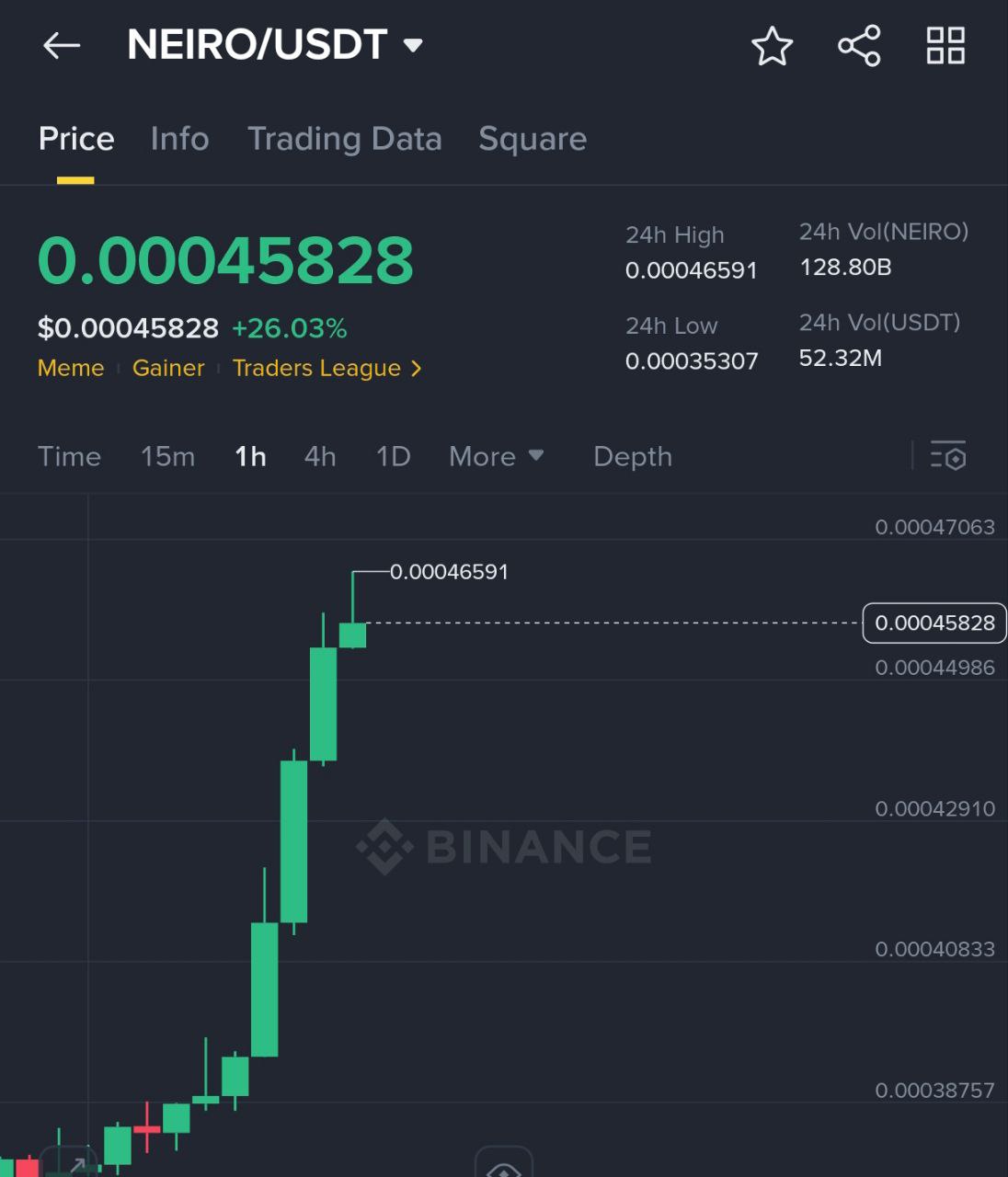Tap the 0.00047063 axis label
The width and height of the screenshot is (1008, 1177).
point(934,527)
